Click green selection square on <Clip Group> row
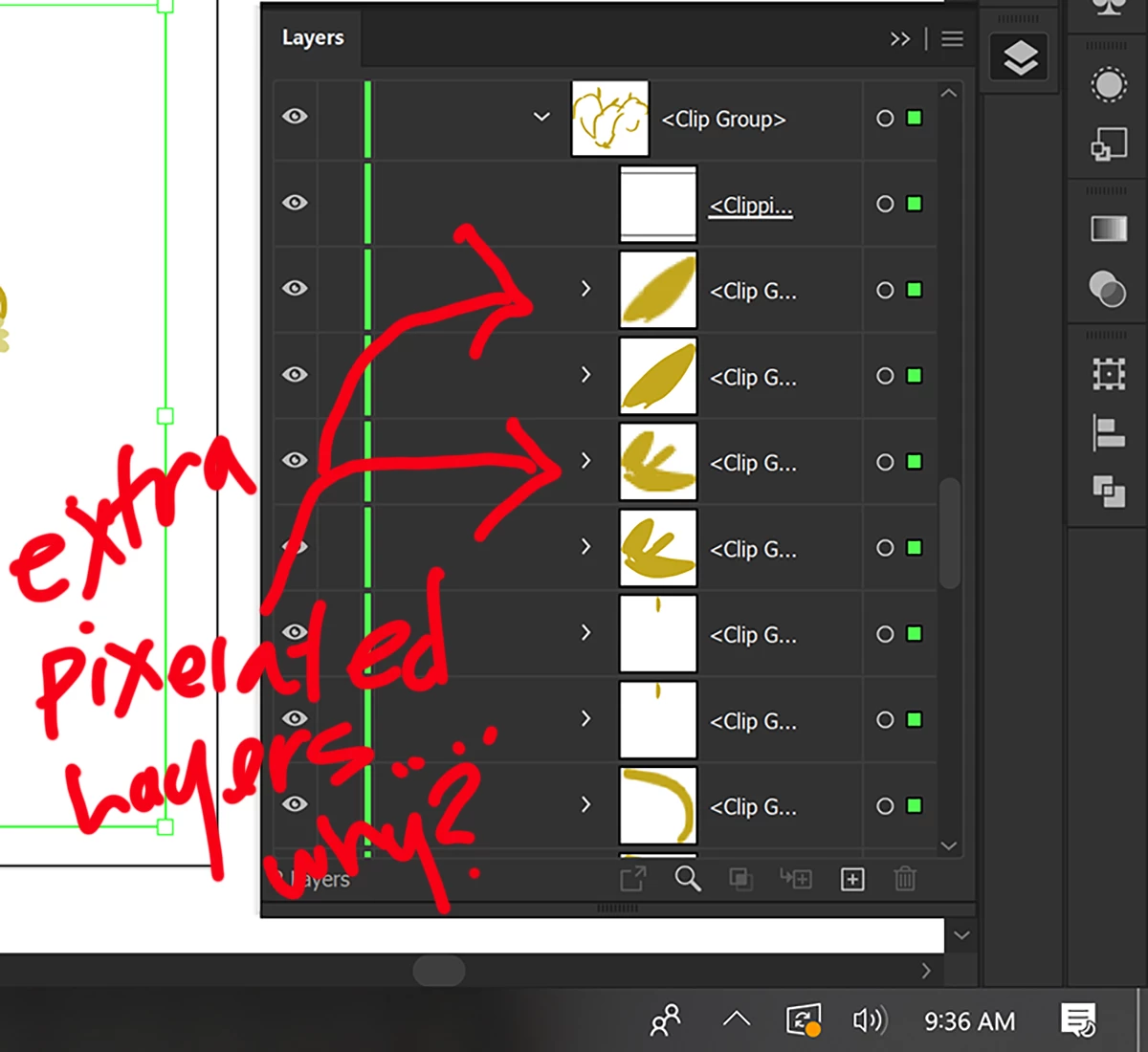Screen dimensions: 1148x1052 (x=915, y=118)
